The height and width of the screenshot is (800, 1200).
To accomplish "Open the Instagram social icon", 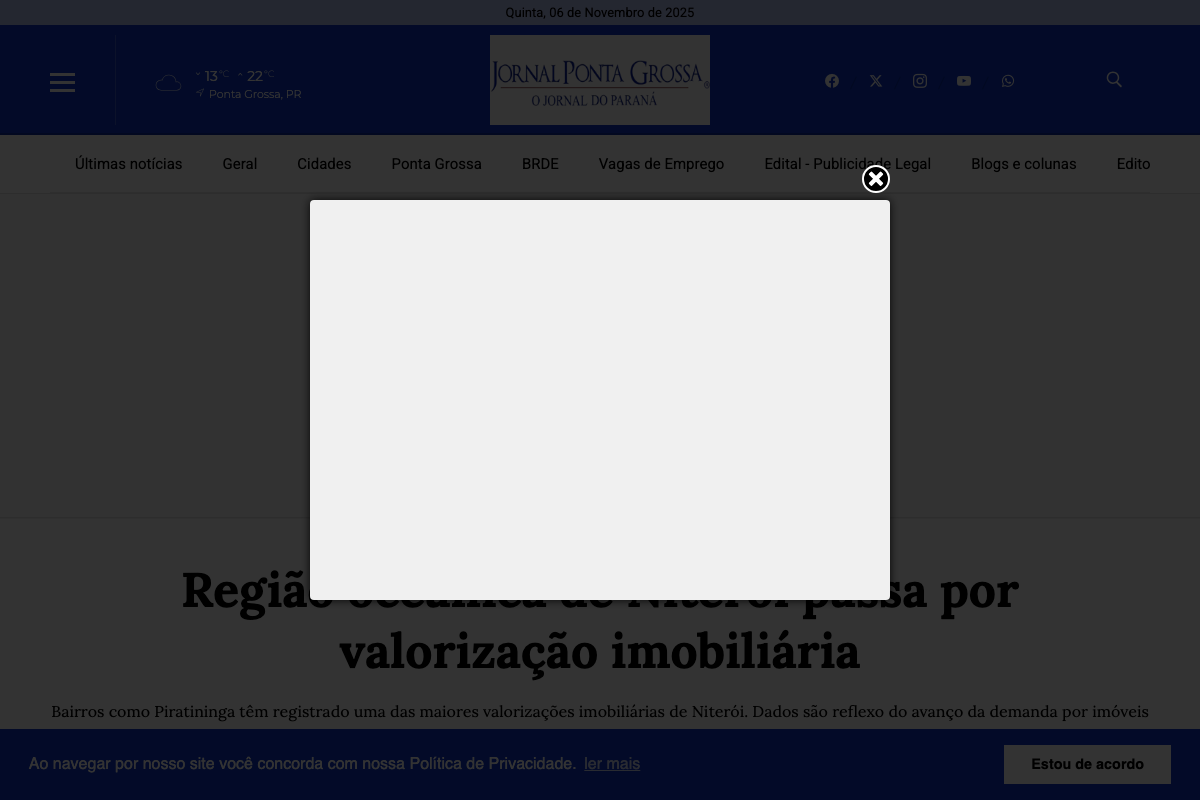I will tap(920, 80).
